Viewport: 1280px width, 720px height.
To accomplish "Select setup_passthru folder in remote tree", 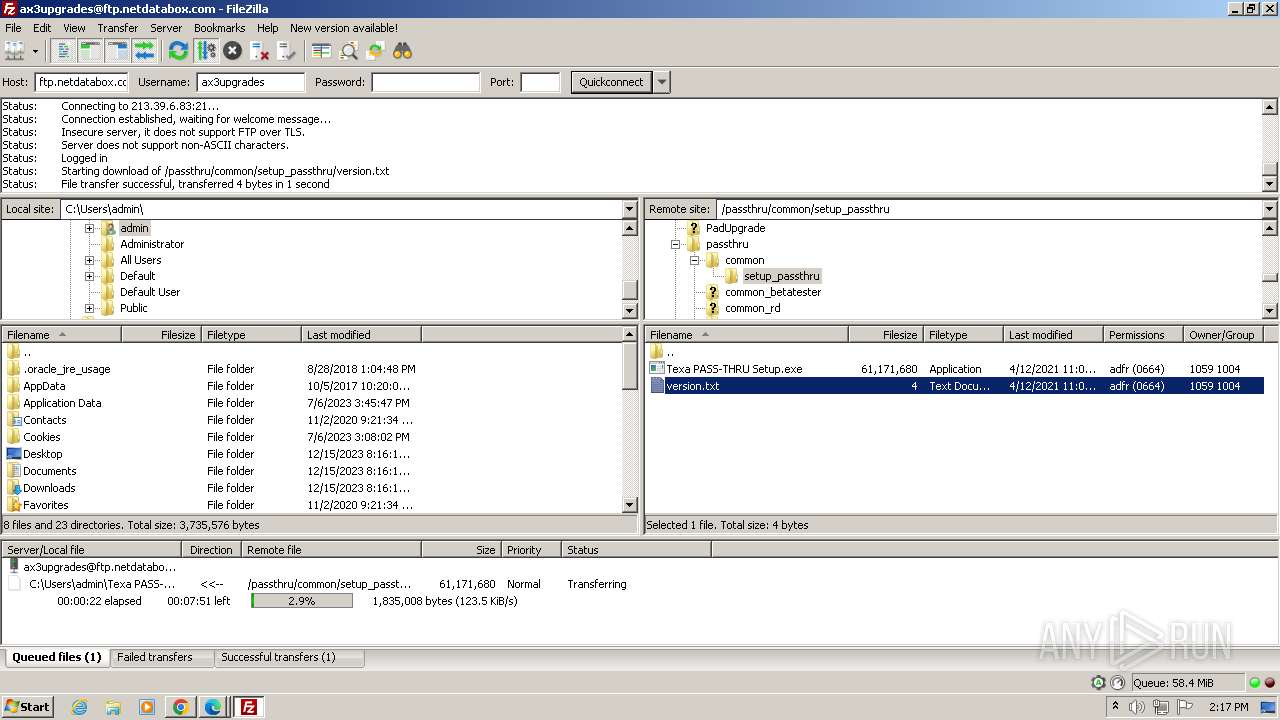I will click(781, 276).
